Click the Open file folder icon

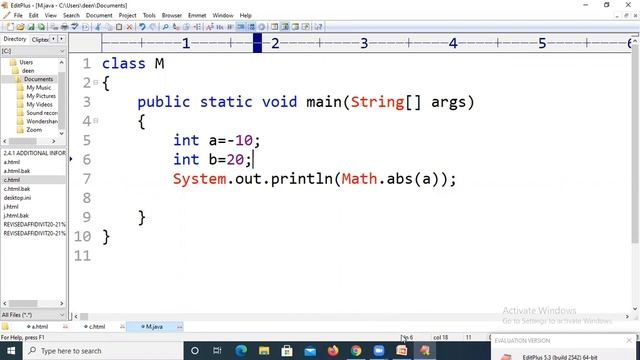[20, 27]
